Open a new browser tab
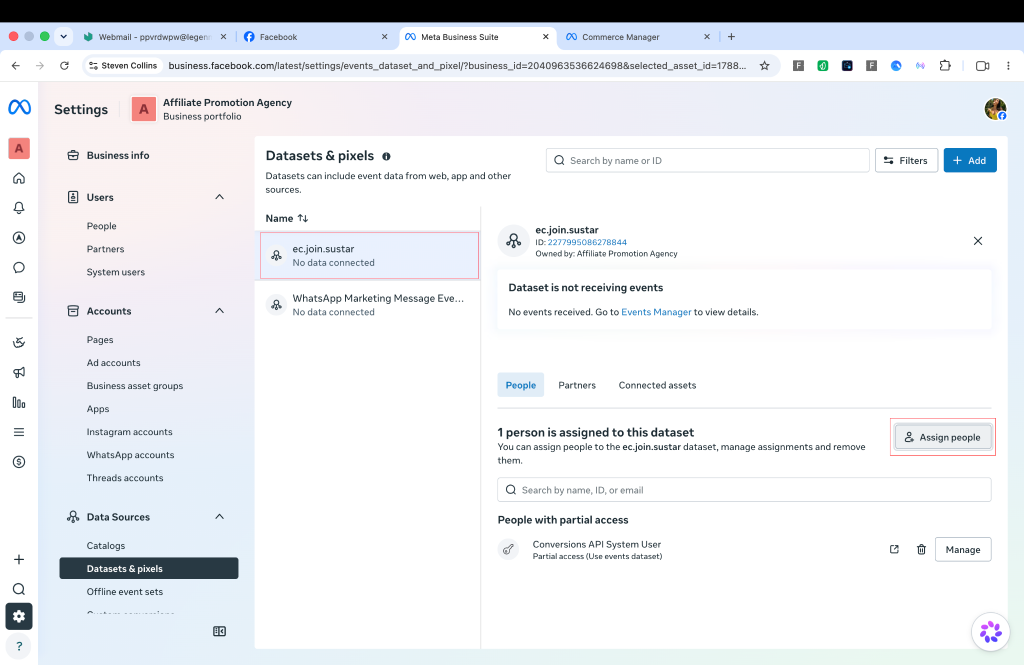1024x665 pixels. (731, 37)
